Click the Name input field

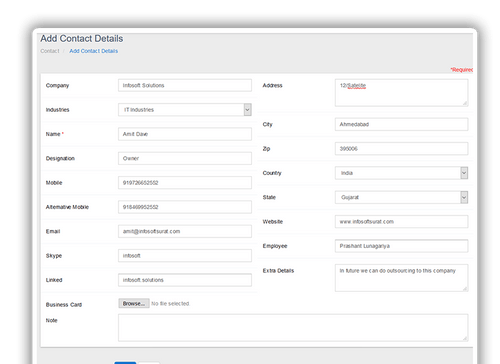(x=185, y=134)
